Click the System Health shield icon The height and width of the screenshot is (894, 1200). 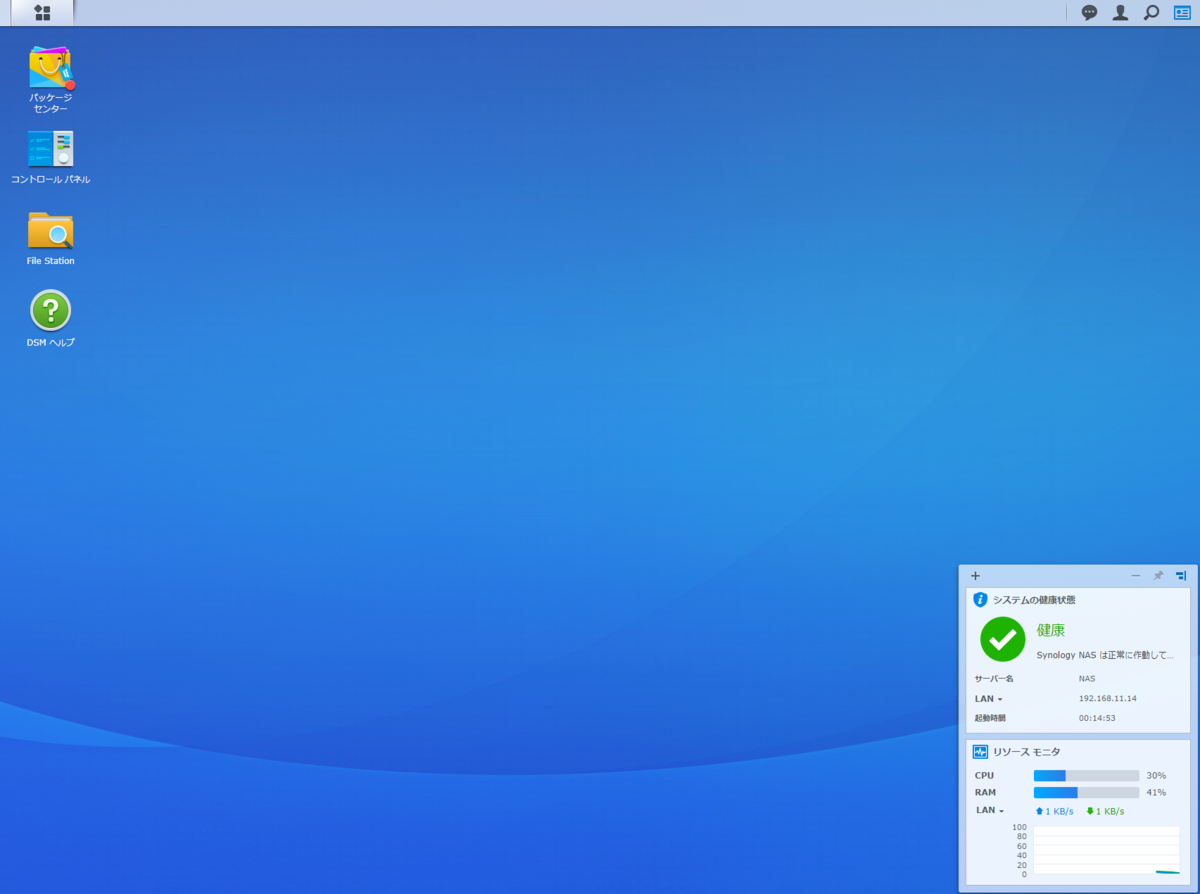(x=980, y=600)
